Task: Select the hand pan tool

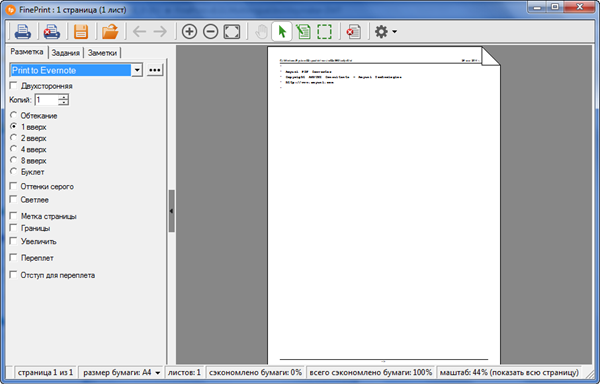Action: click(x=261, y=31)
